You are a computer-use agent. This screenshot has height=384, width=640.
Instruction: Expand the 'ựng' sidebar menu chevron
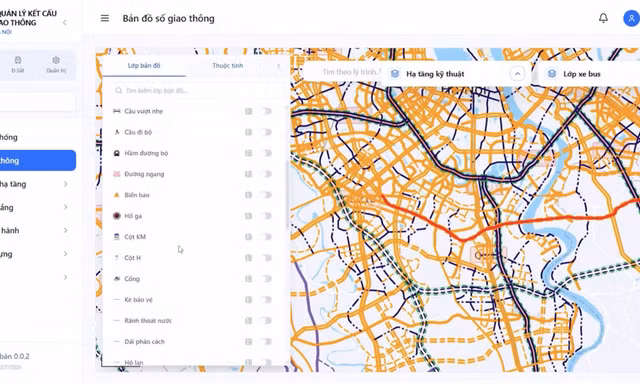pos(65,254)
